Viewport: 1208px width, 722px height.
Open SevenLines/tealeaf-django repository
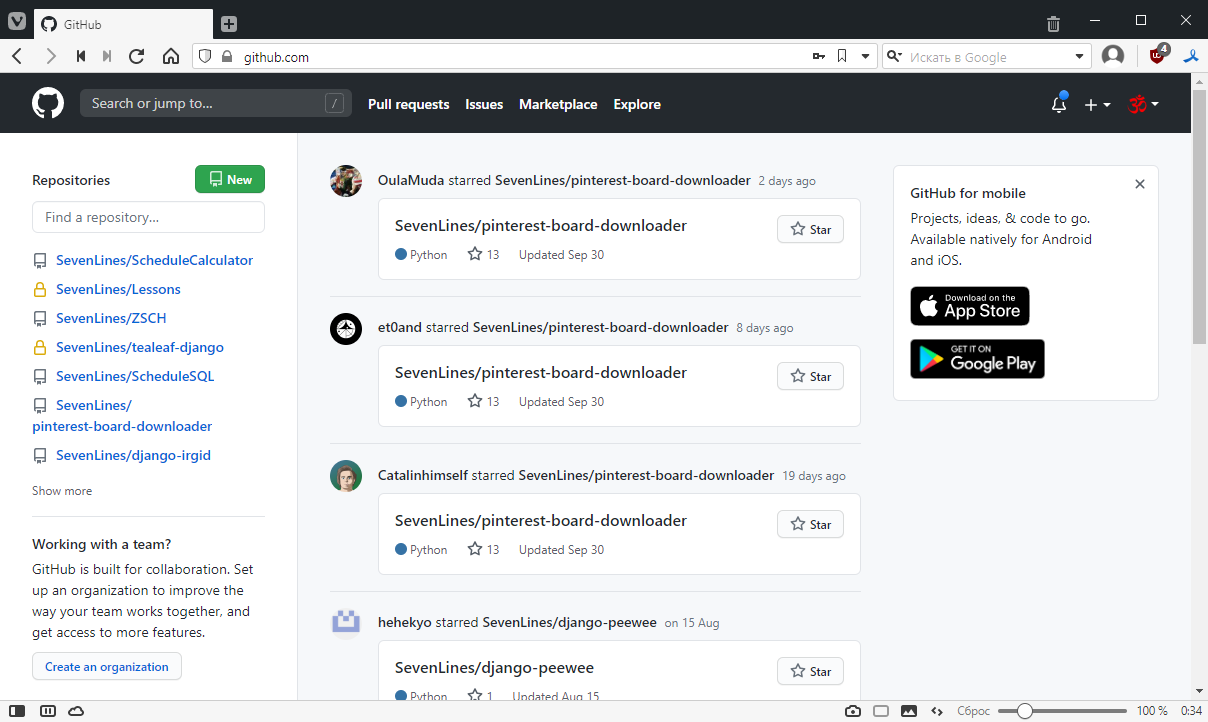(140, 347)
